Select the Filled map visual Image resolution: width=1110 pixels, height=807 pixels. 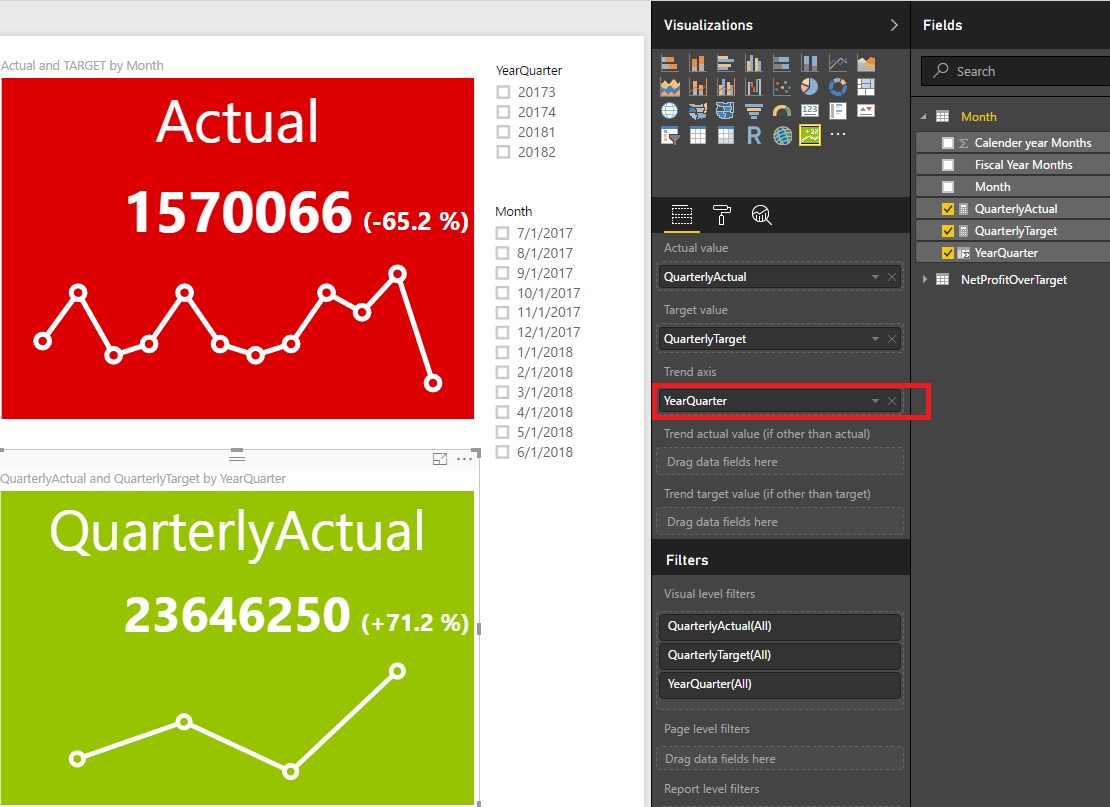(697, 110)
